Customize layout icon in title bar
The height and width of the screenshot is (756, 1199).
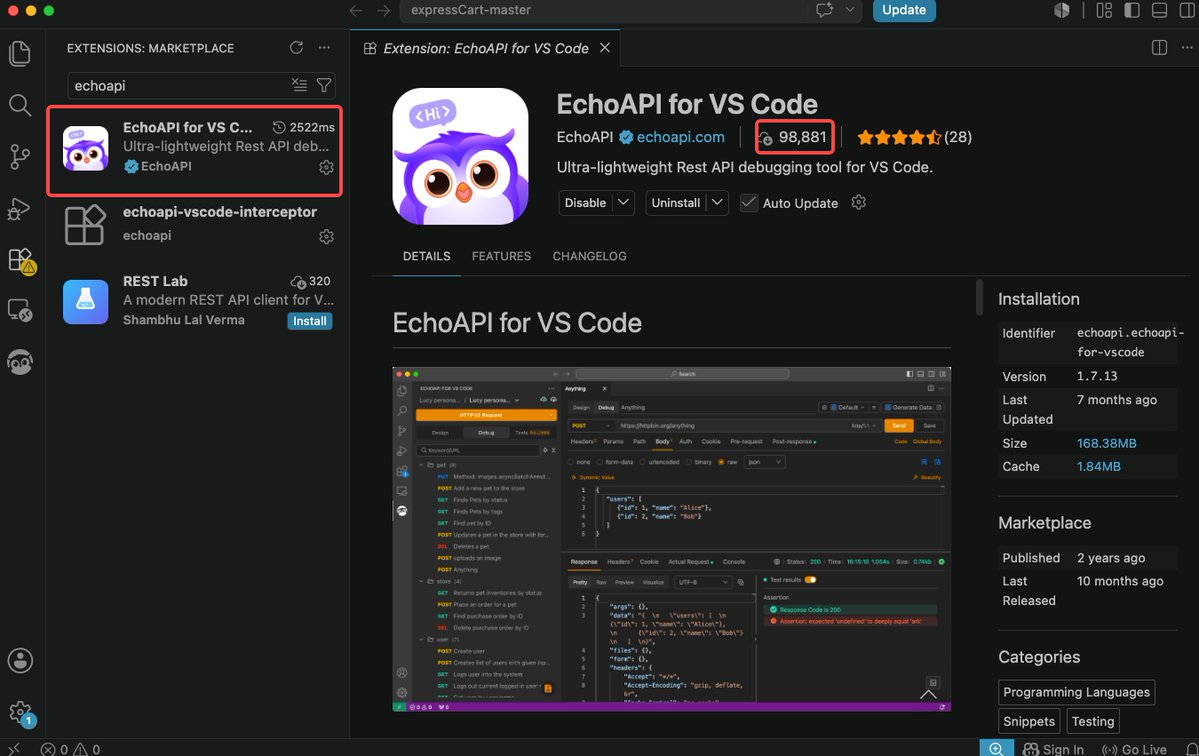point(1104,10)
